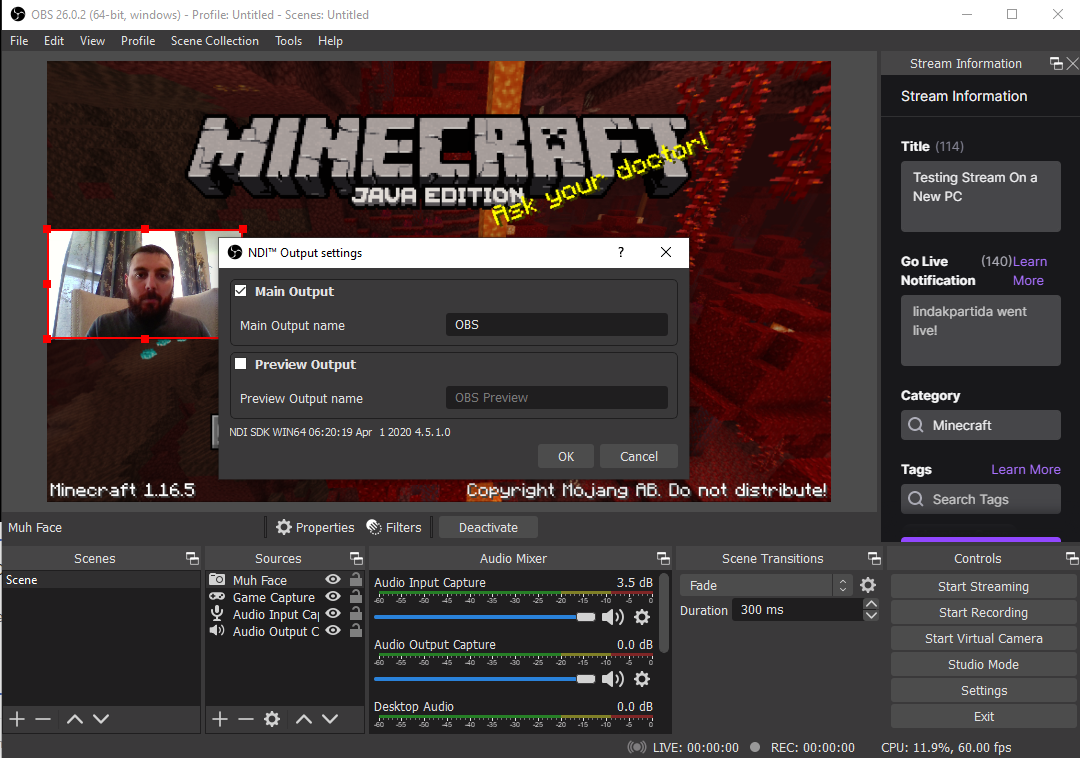
Task: Pop out the Audio Mixer dock
Action: tap(663, 559)
